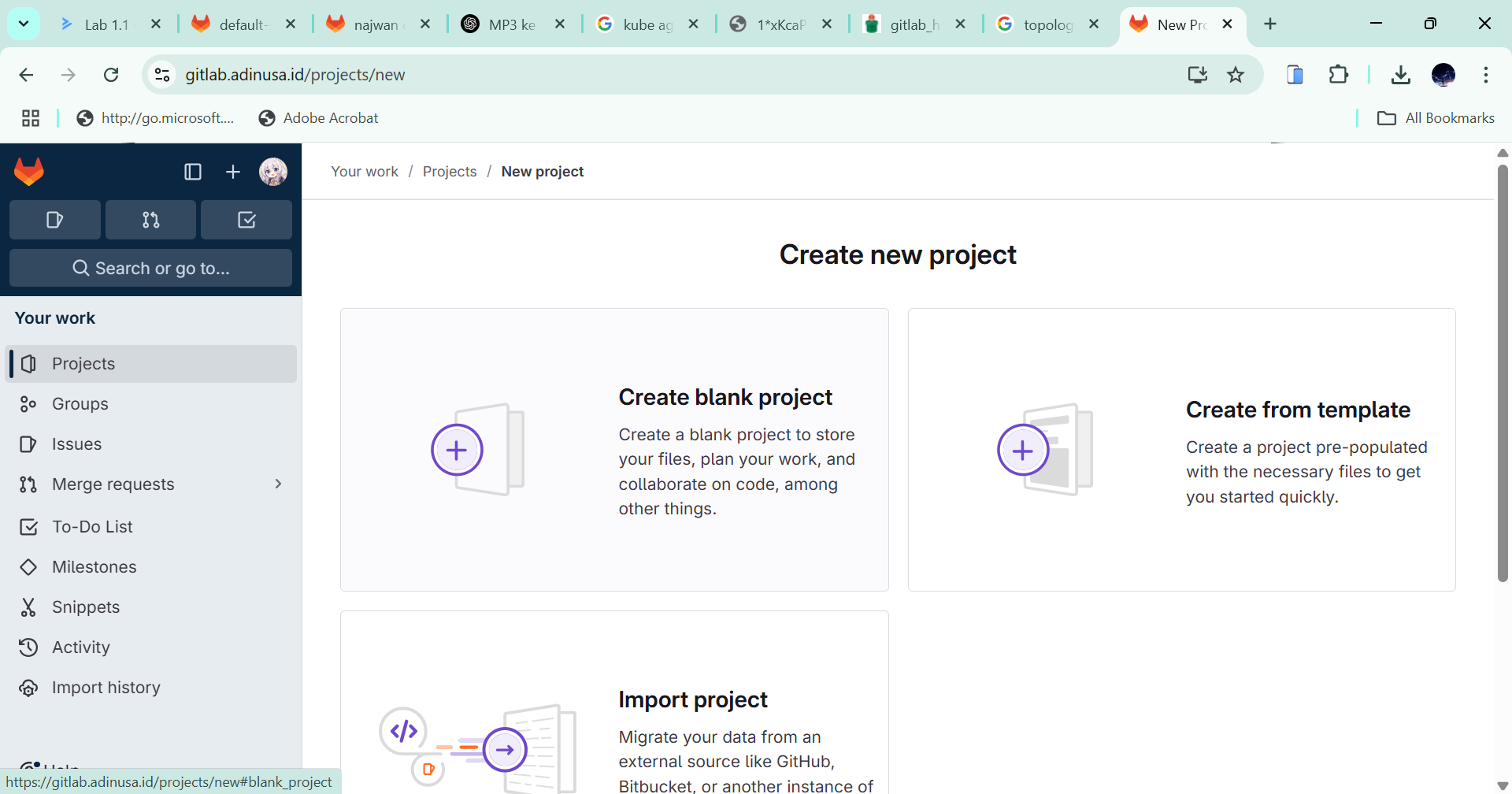Open assigned issues shortcut icon
The image size is (1512, 794).
point(54,220)
